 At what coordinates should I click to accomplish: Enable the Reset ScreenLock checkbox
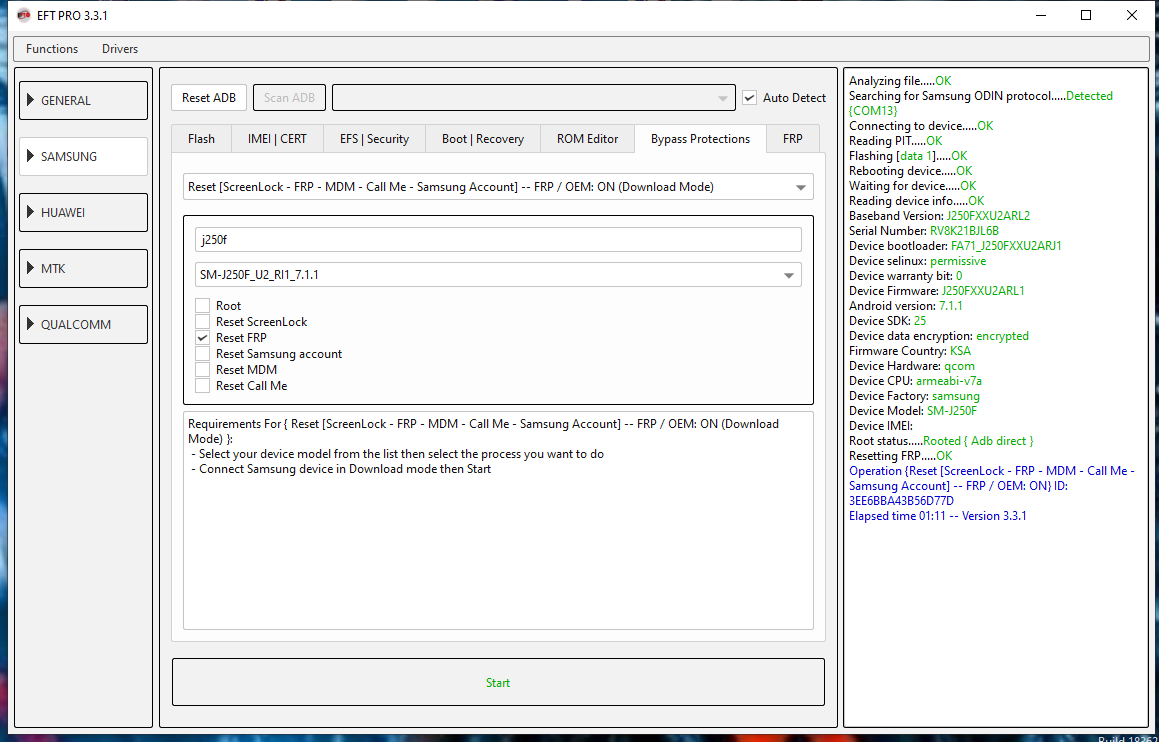point(203,321)
